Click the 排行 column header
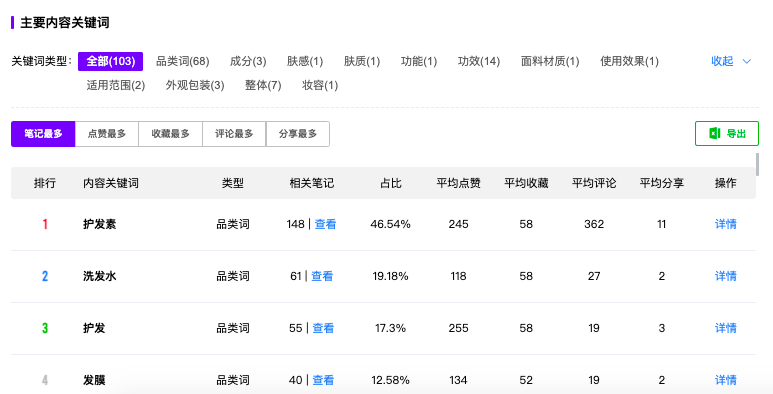 (45, 183)
